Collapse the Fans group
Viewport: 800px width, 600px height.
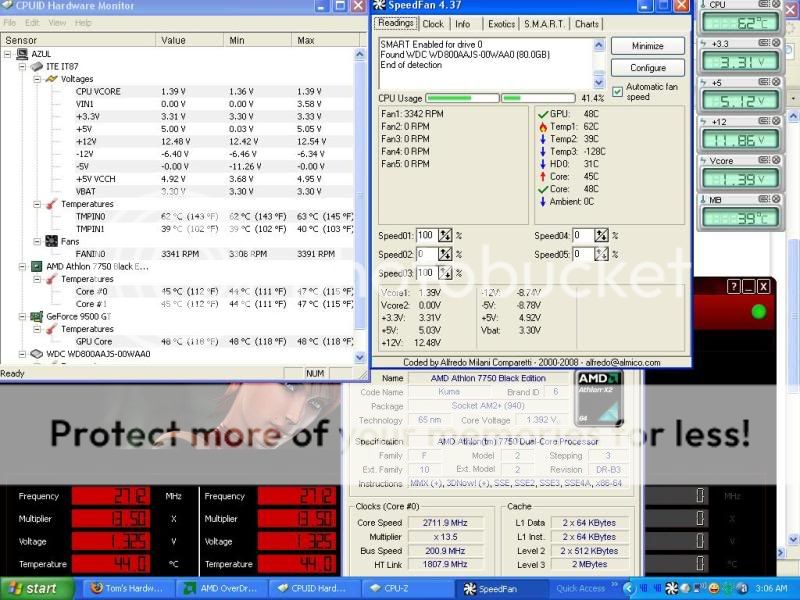[x=37, y=241]
